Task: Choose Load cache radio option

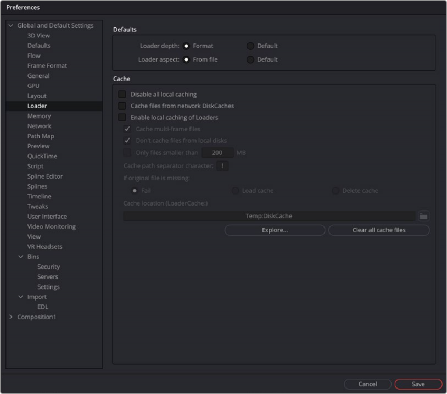Action: point(235,191)
